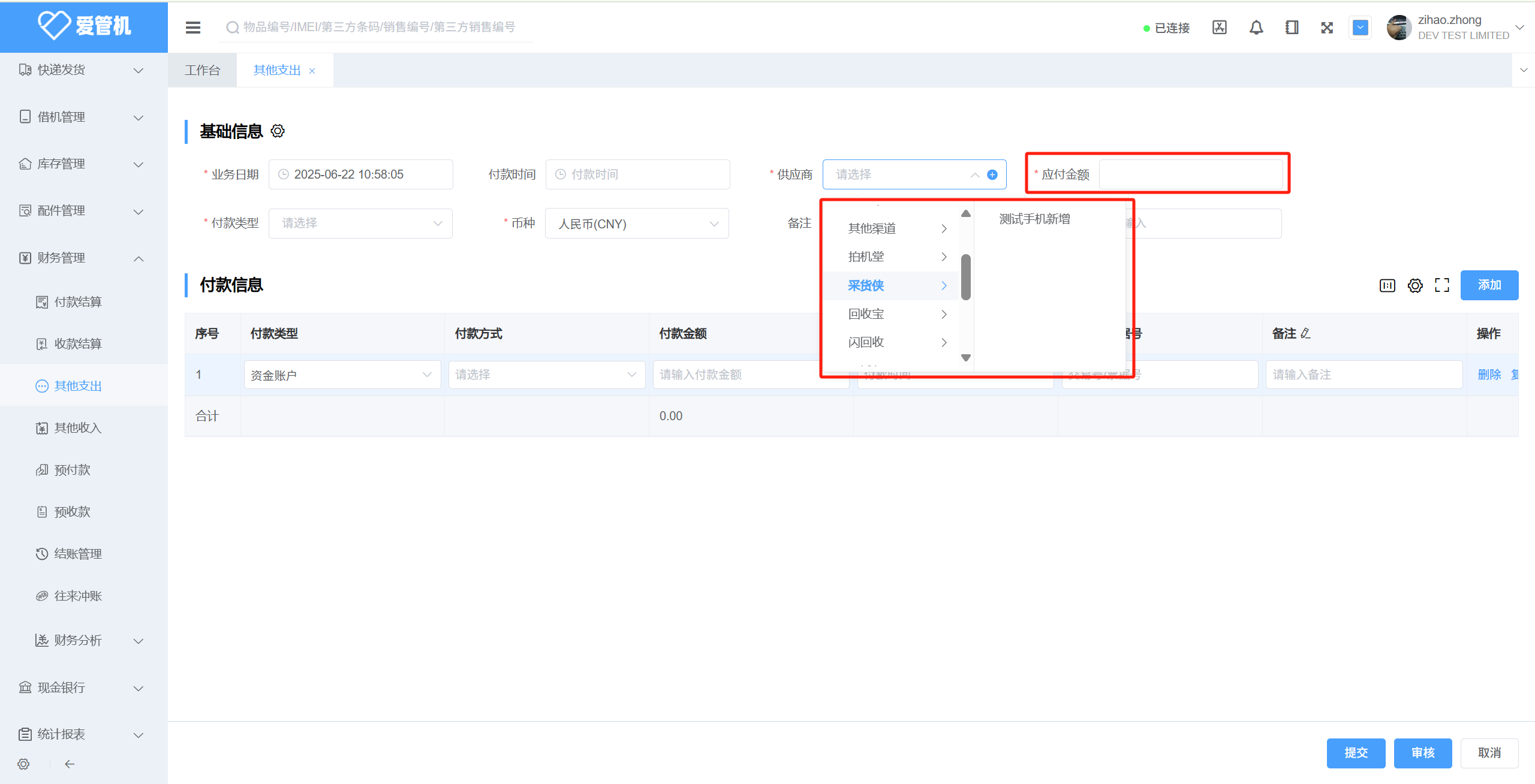Select the 其他支出 tab

277,70
